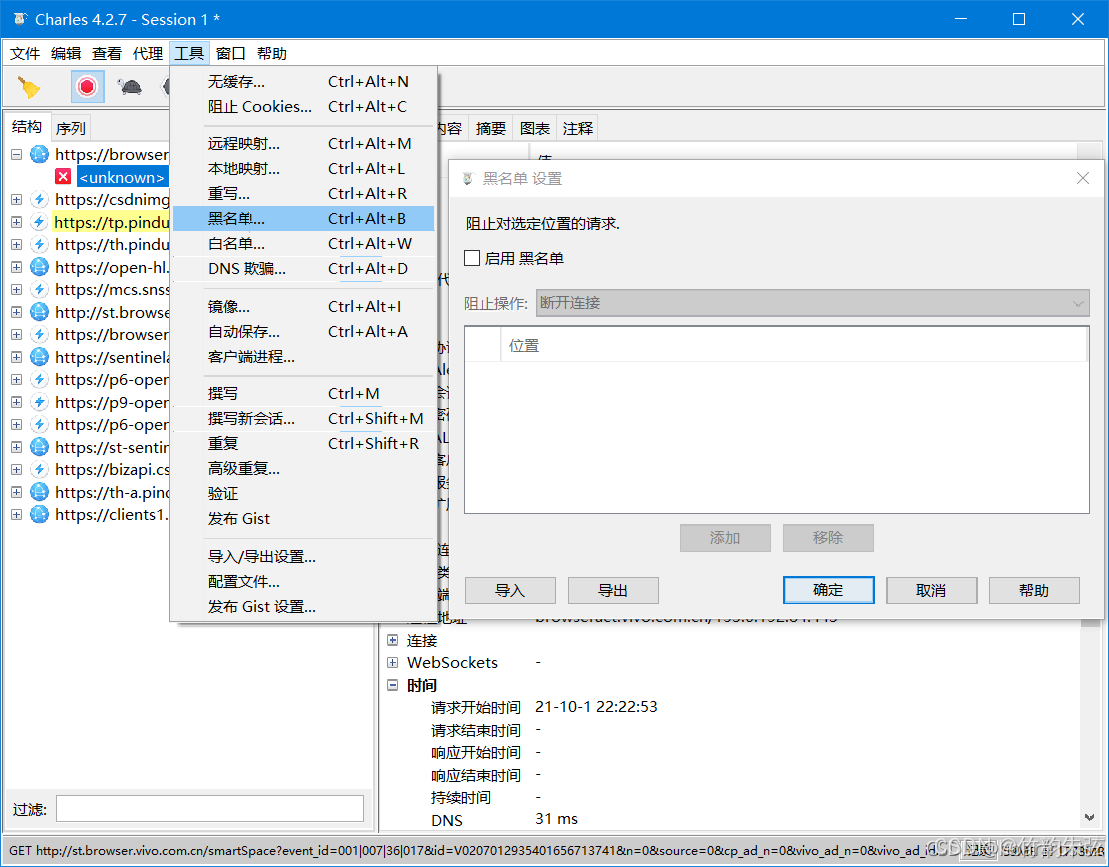
Task: Select 黑名单... from the 工具 menu
Action: click(303, 219)
